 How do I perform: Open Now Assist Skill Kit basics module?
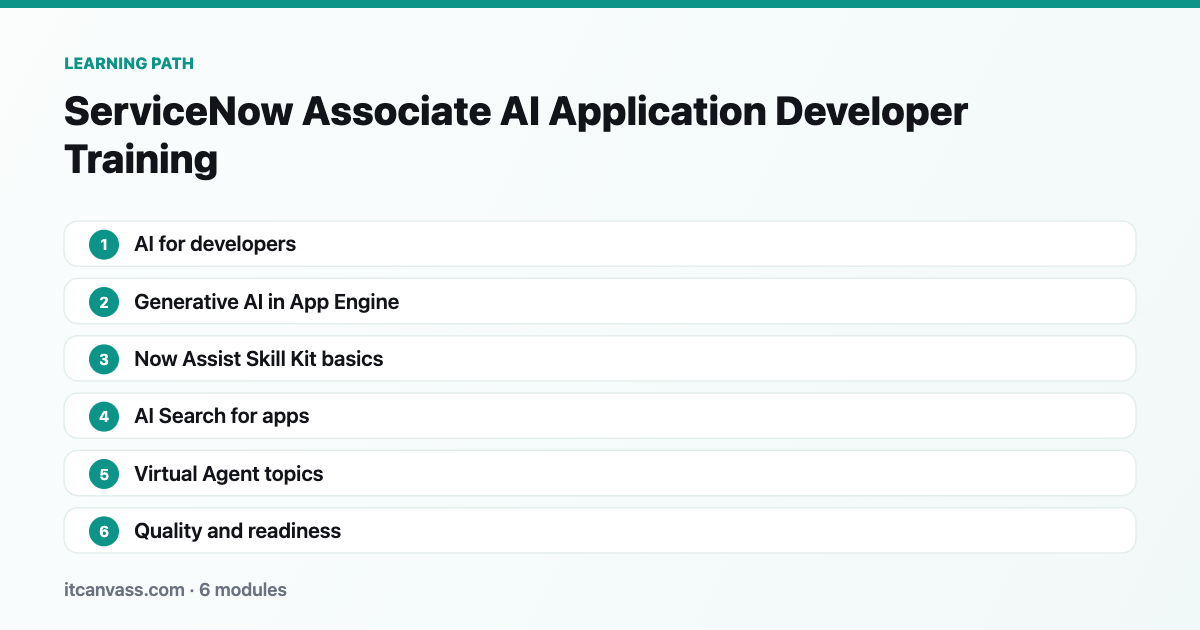point(600,358)
